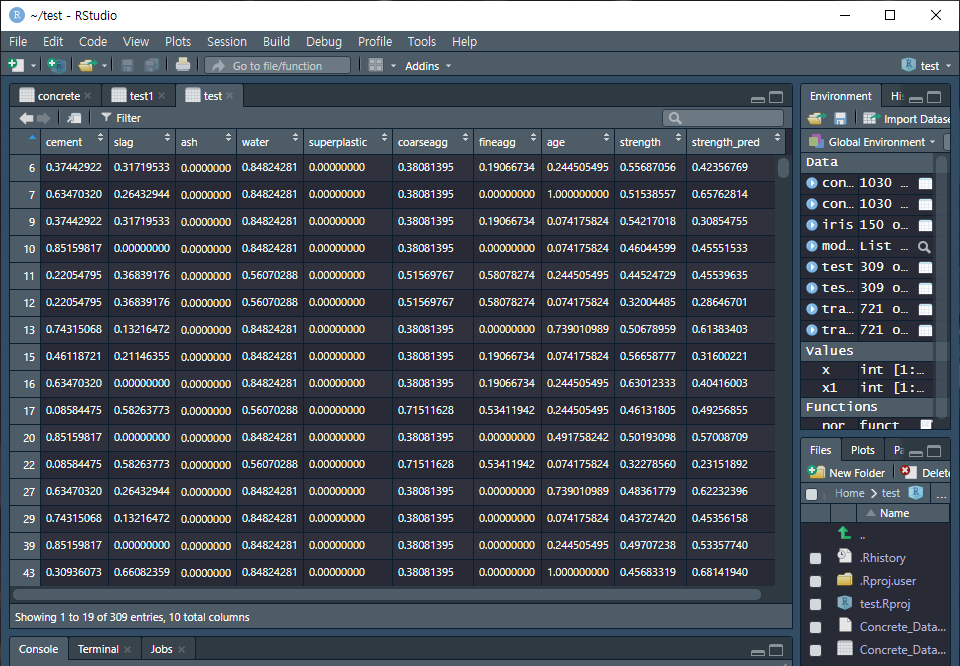Click the Go to file/function field
Image resolution: width=960 pixels, height=666 pixels.
tap(277, 65)
